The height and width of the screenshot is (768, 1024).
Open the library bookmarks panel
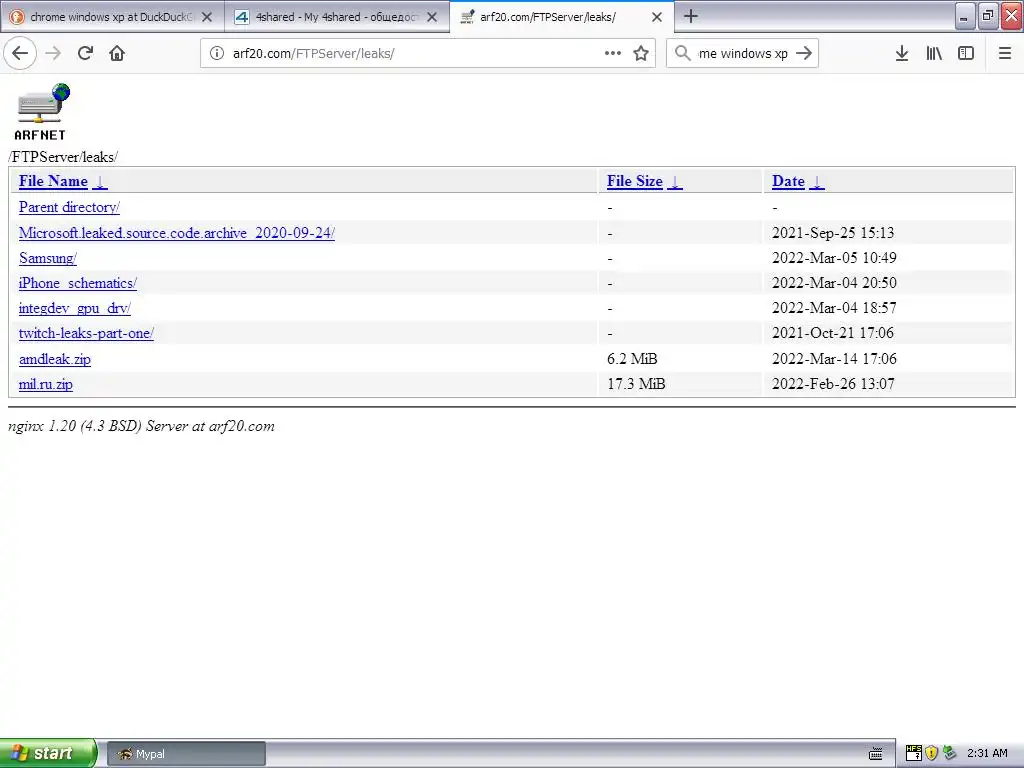(934, 53)
